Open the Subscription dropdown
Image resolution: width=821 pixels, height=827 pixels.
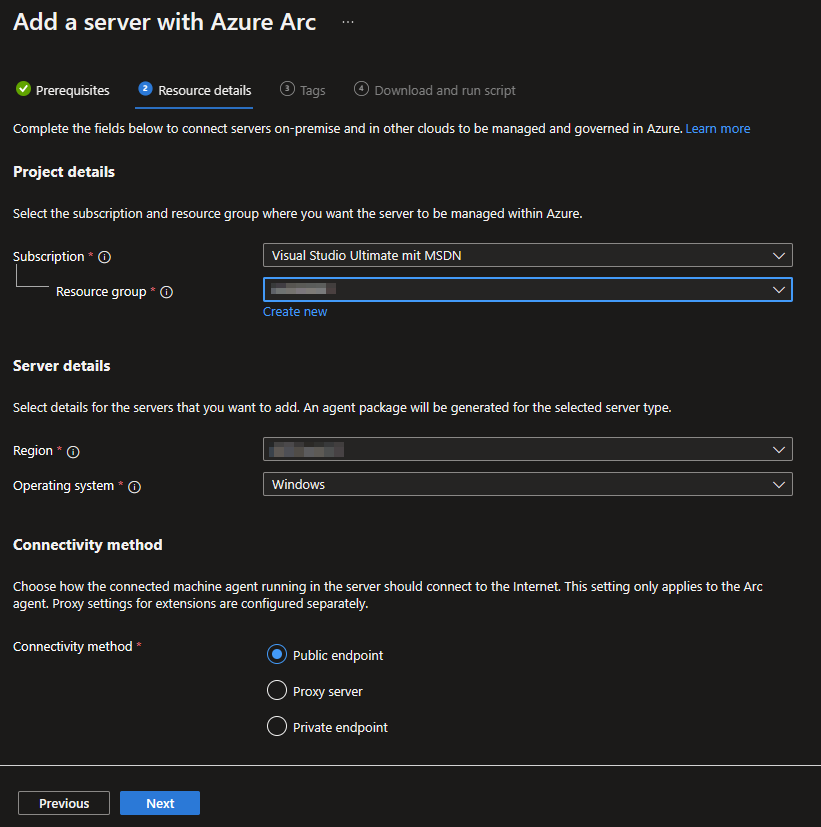click(x=528, y=255)
